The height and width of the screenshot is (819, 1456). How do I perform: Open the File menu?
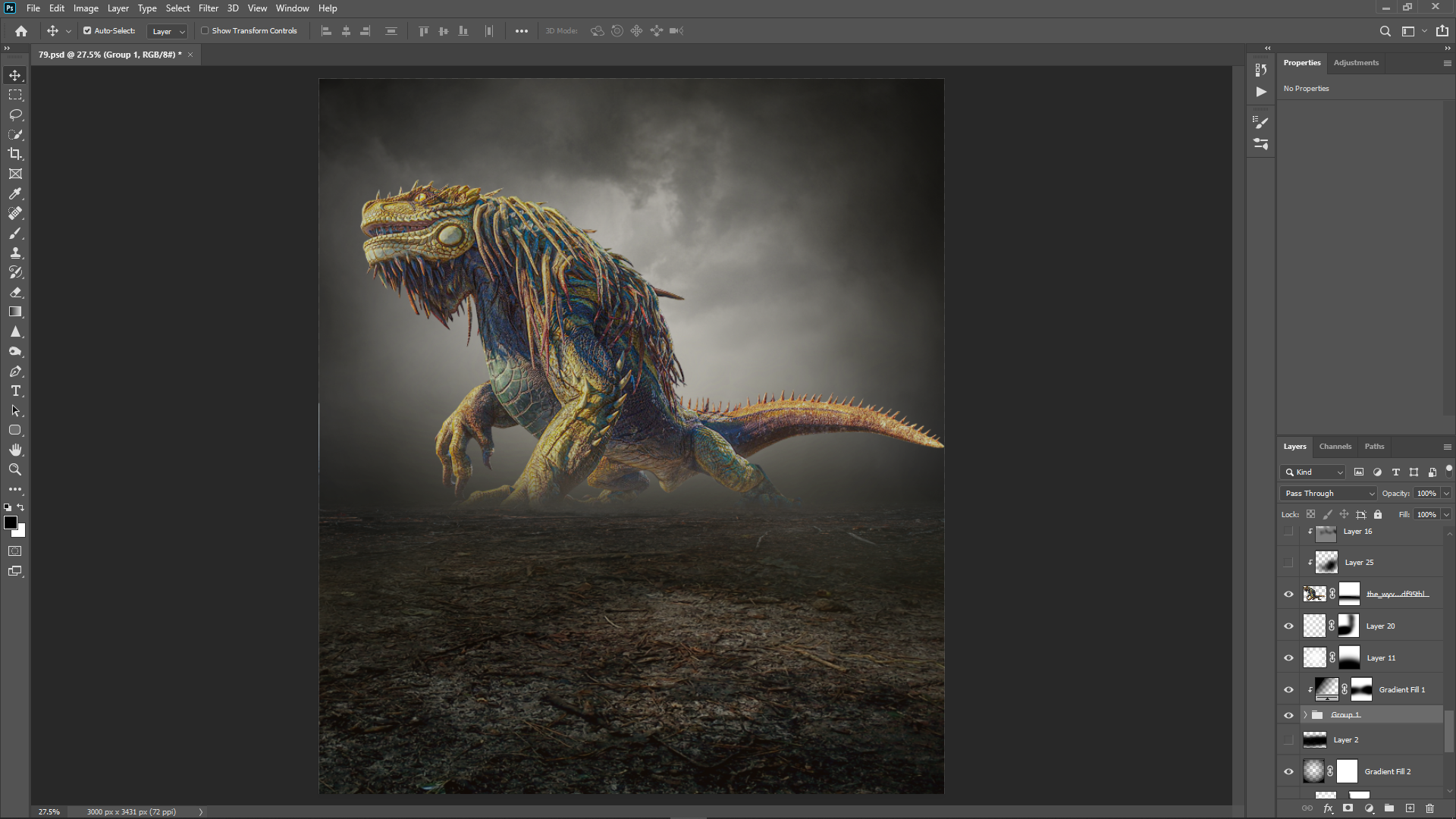coord(33,8)
